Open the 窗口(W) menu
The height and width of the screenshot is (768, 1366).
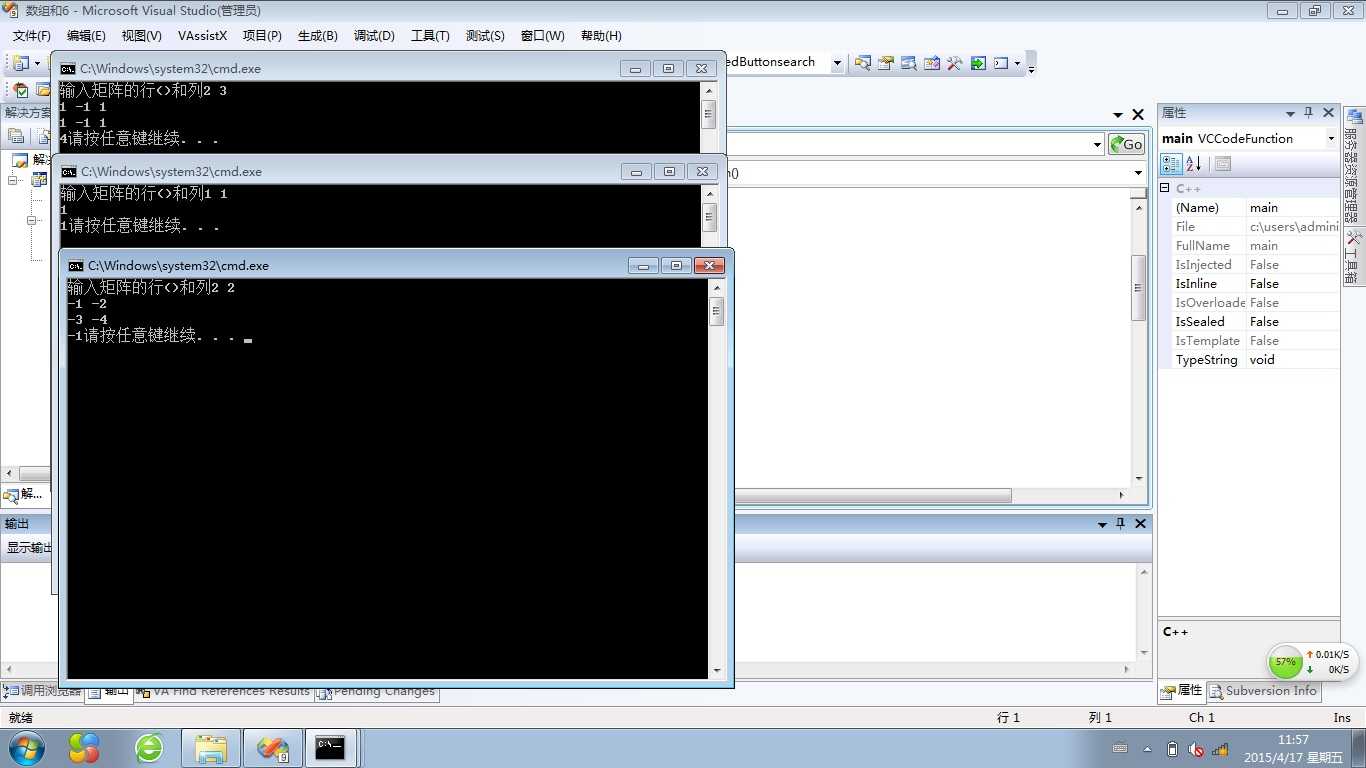(x=542, y=35)
